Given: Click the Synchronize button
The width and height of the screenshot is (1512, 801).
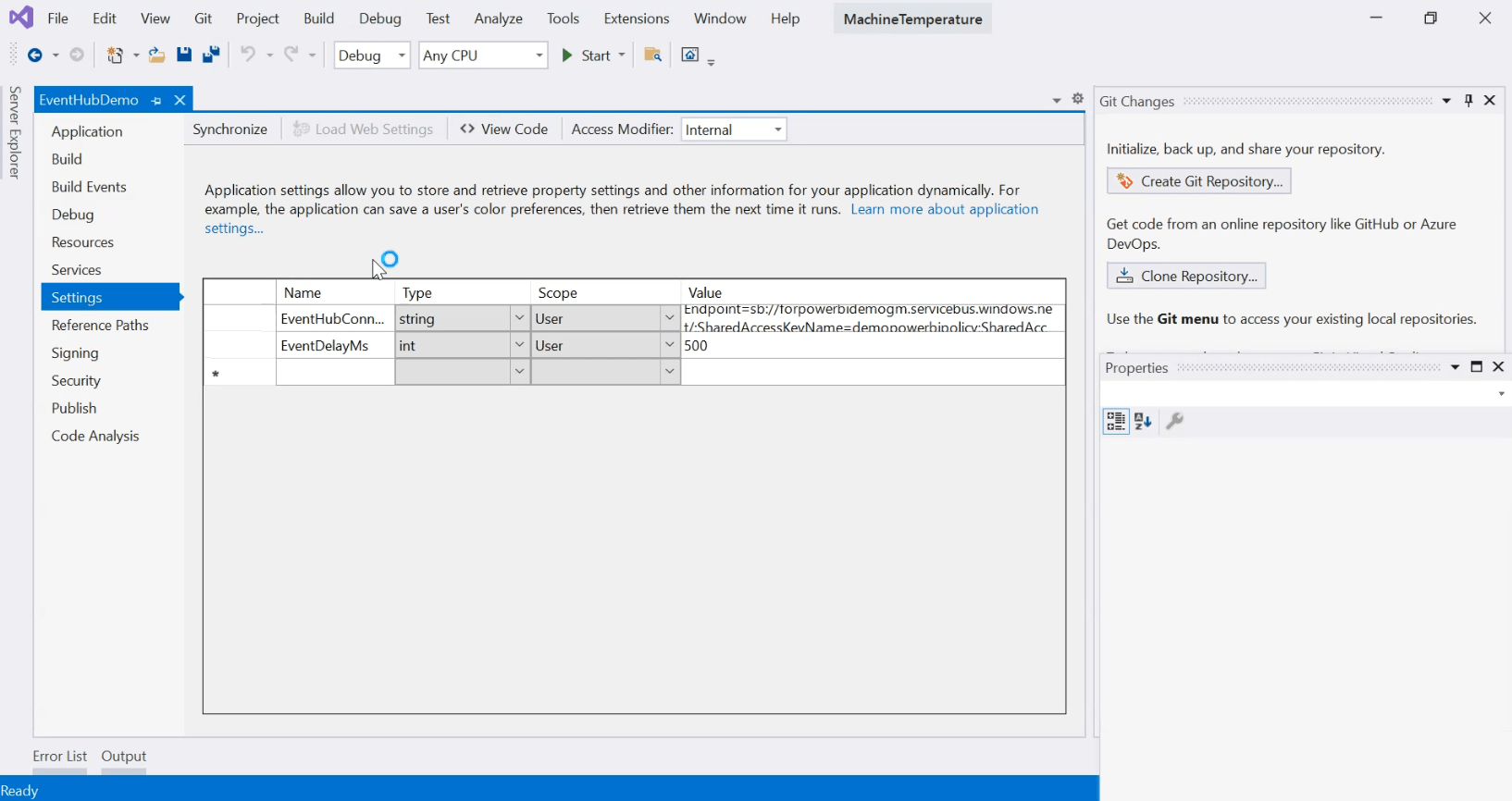Looking at the screenshot, I should pos(230,129).
